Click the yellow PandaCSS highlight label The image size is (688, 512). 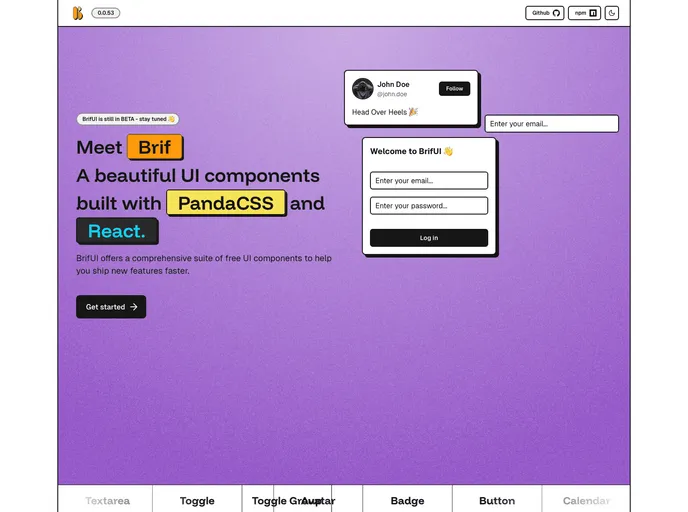tap(226, 203)
